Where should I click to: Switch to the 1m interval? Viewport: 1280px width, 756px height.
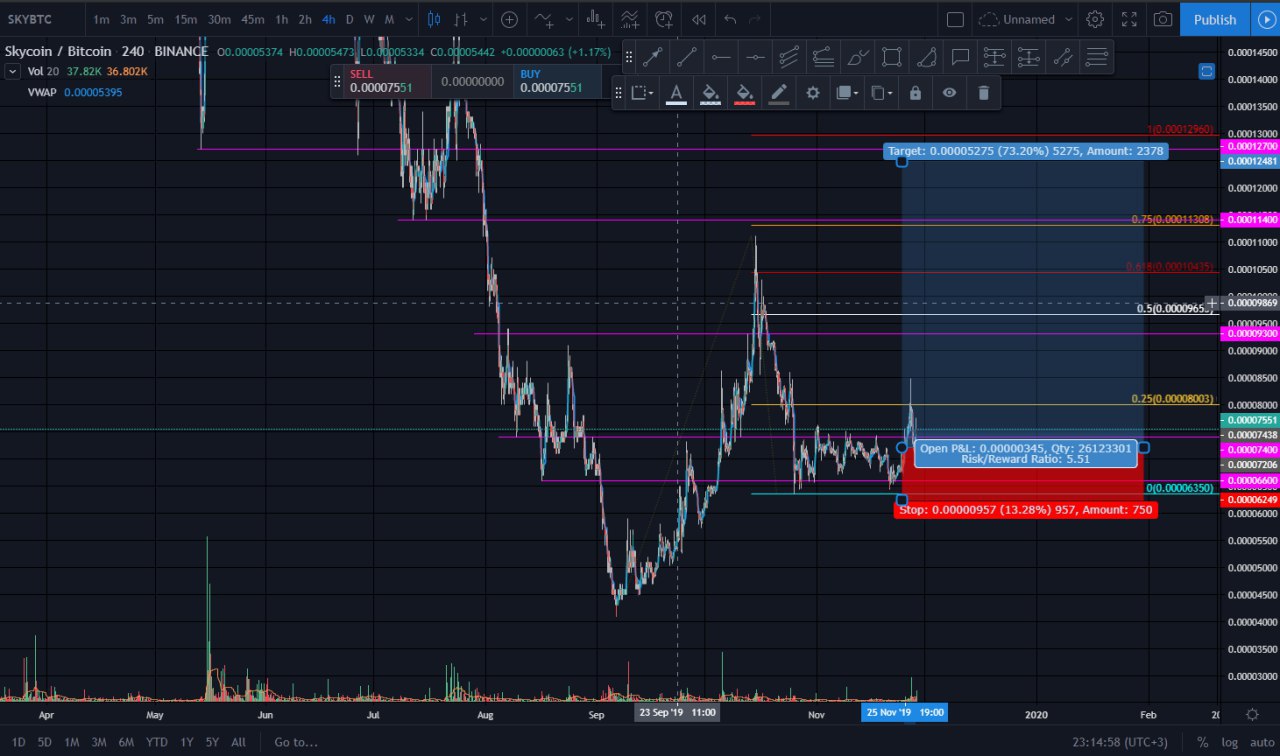101,19
